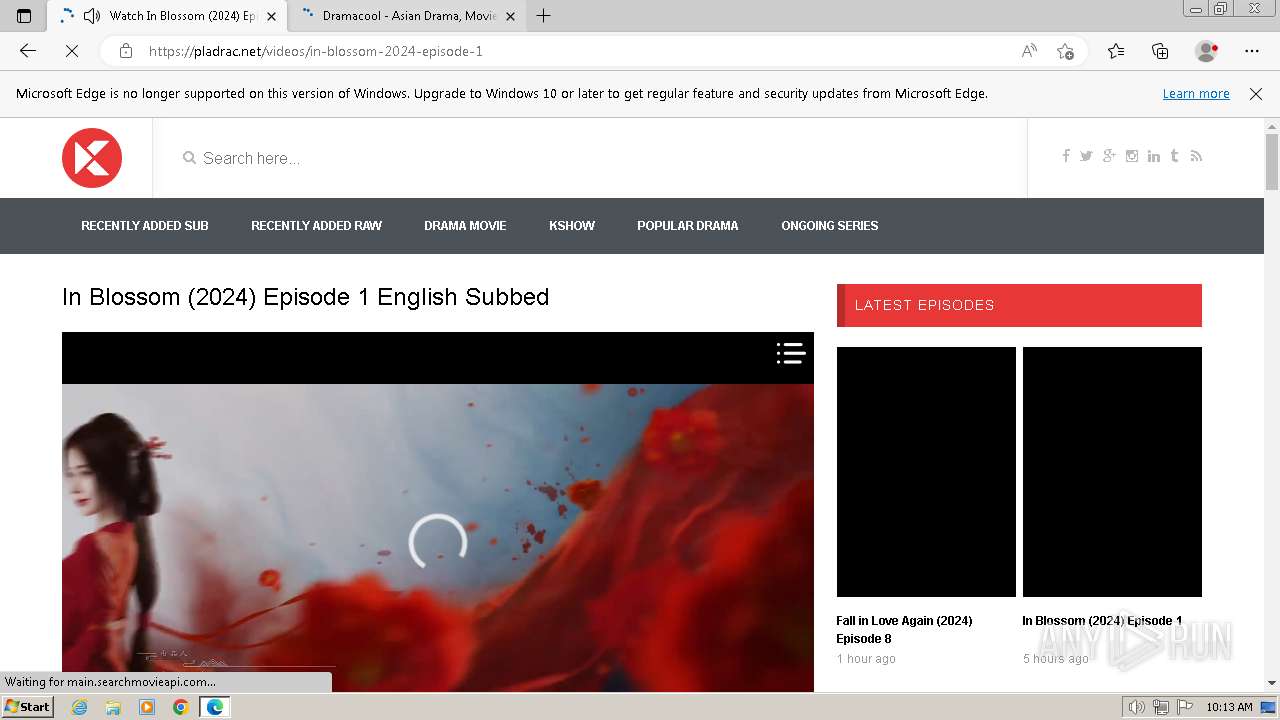Switch to the Dramacool tab

click(x=410, y=16)
